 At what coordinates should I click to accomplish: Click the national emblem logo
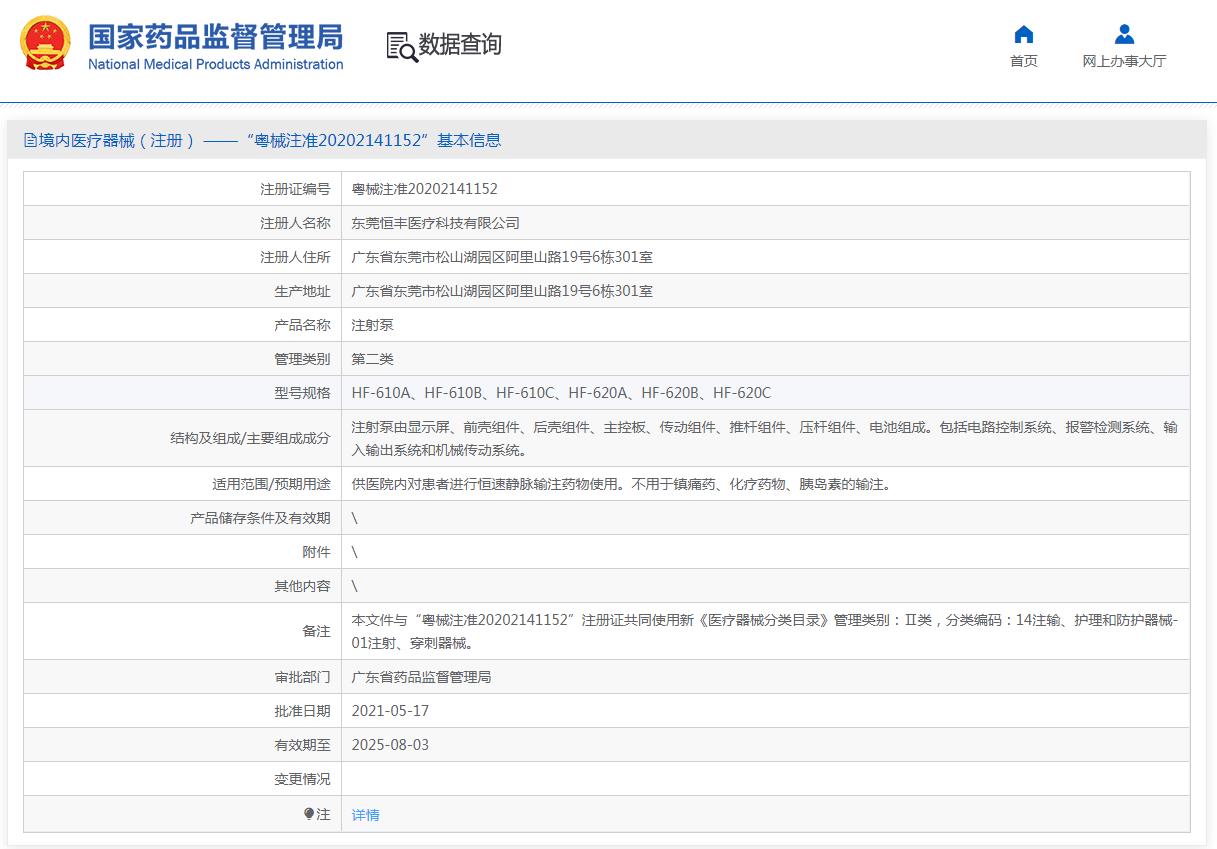(45, 43)
